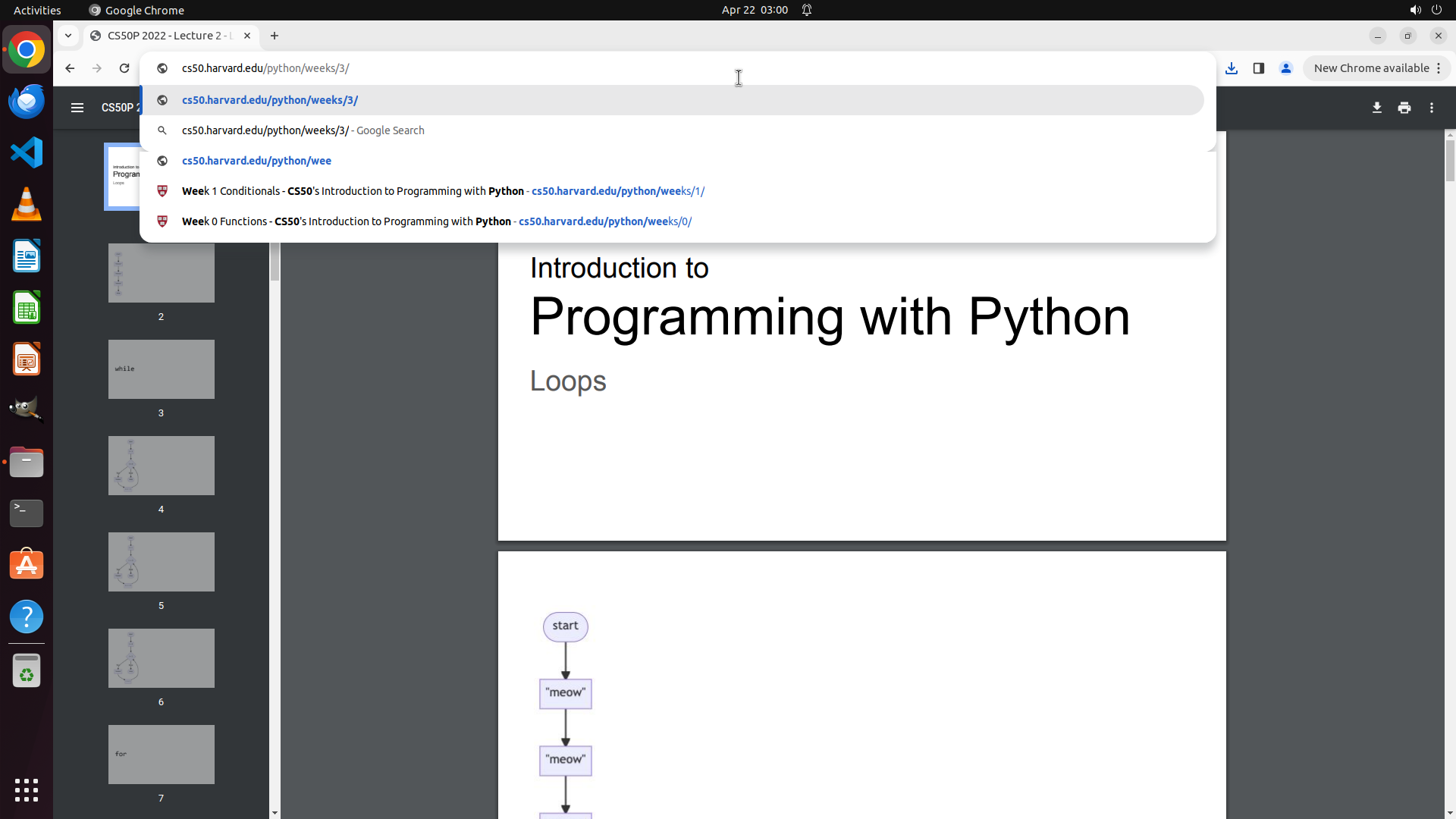Select page 3 'while' thumbnail
Viewport: 1456px width, 819px height.
coord(161,369)
